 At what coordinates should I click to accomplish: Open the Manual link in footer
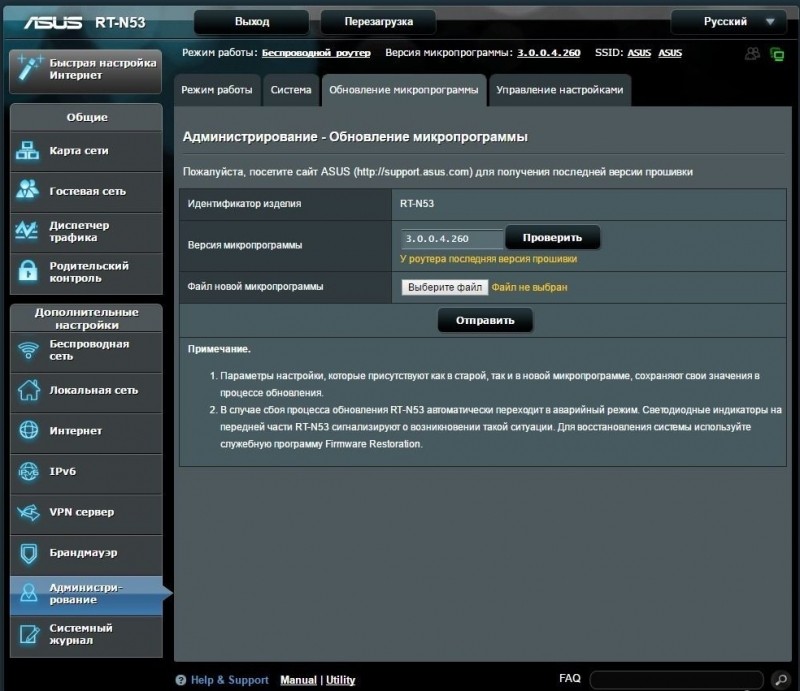coord(298,680)
